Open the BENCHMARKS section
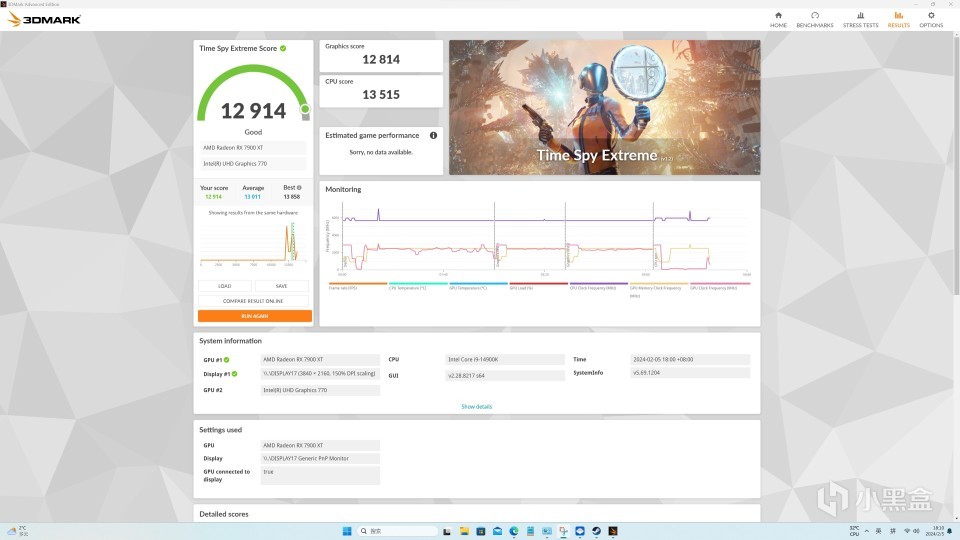The height and width of the screenshot is (540, 960). (x=814, y=20)
